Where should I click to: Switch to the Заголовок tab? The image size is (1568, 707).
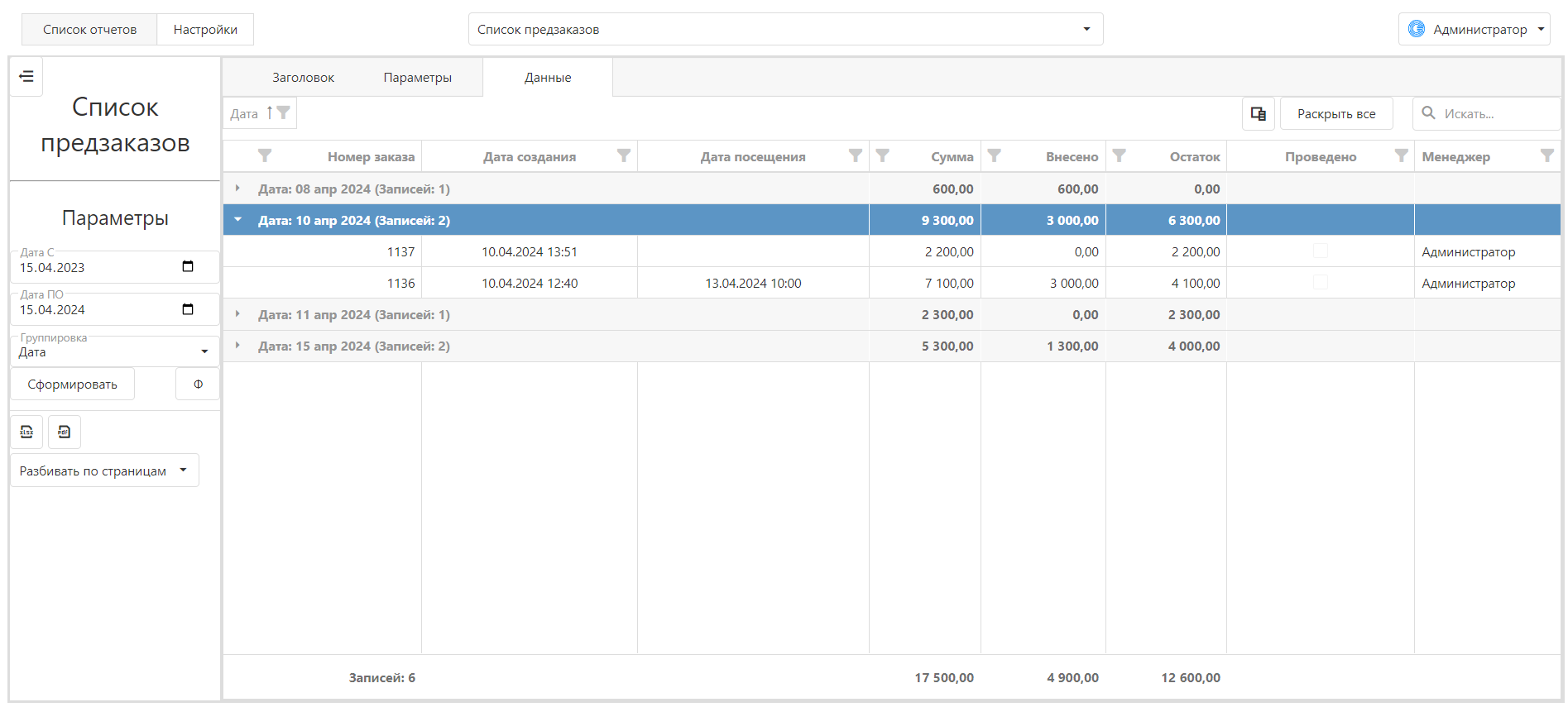[x=303, y=78]
